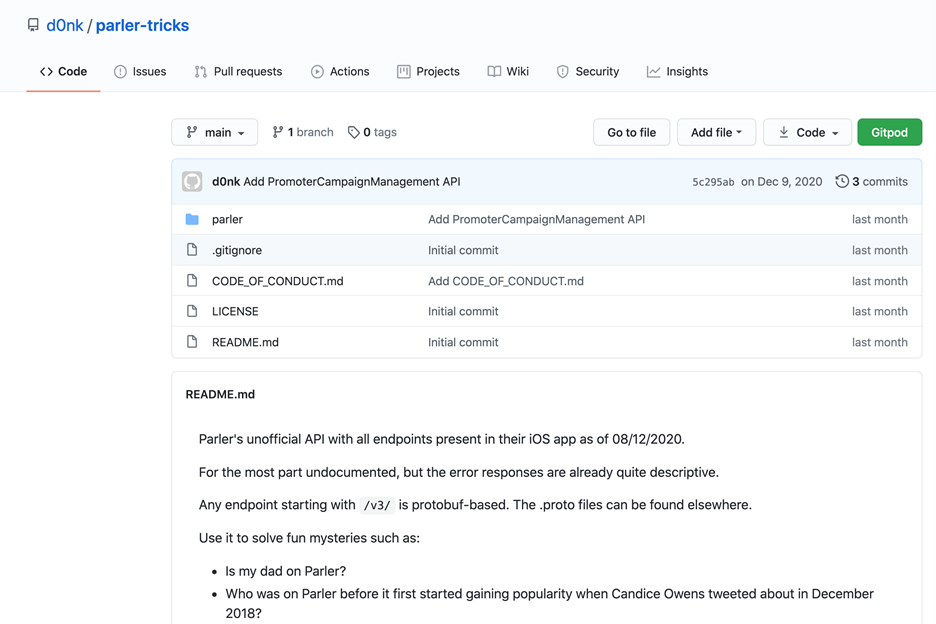The width and height of the screenshot is (936, 624).
Task: Go to the Projects tab
Action: tap(429, 72)
